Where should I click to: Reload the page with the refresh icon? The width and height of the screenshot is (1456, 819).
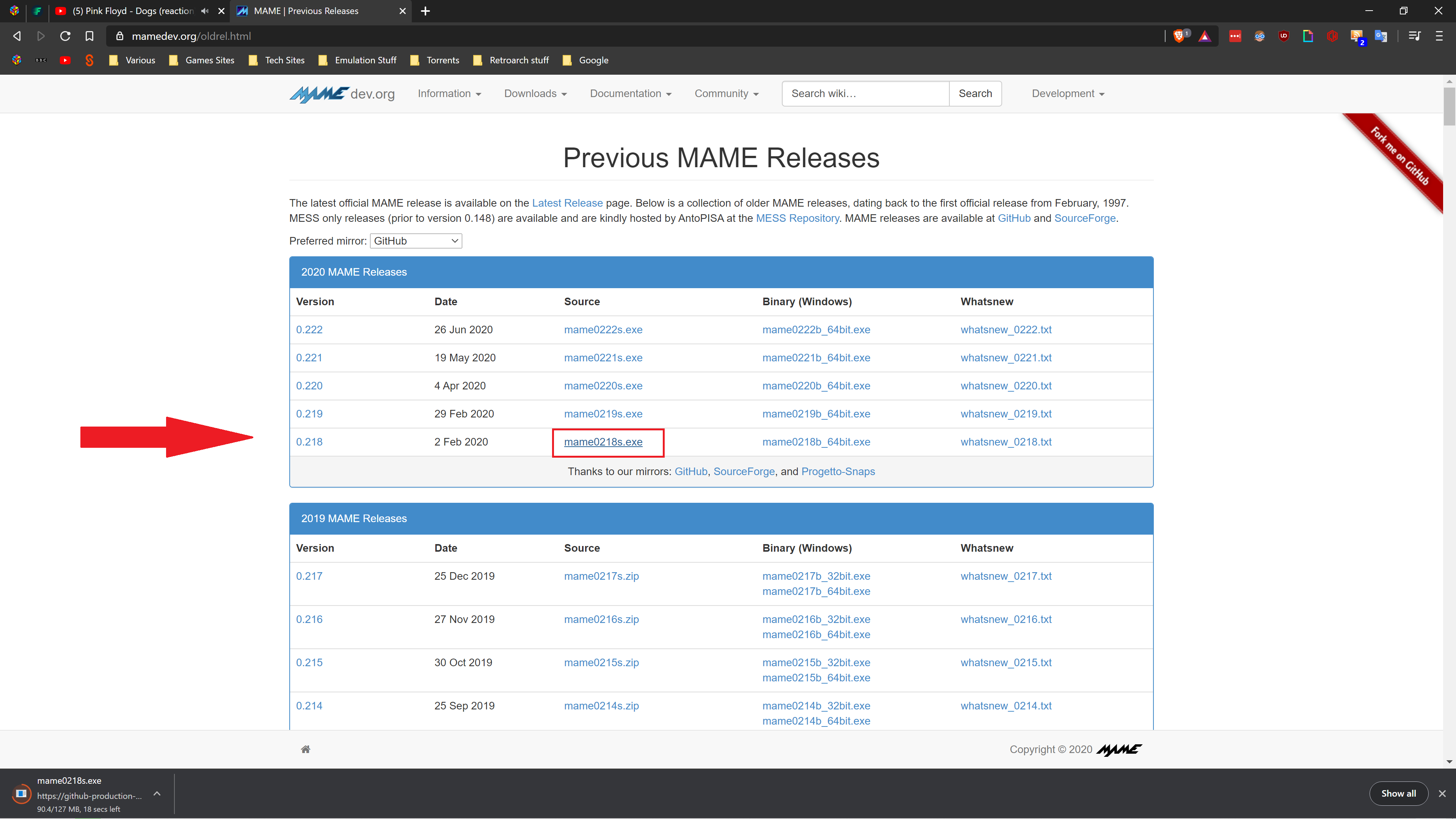[65, 36]
